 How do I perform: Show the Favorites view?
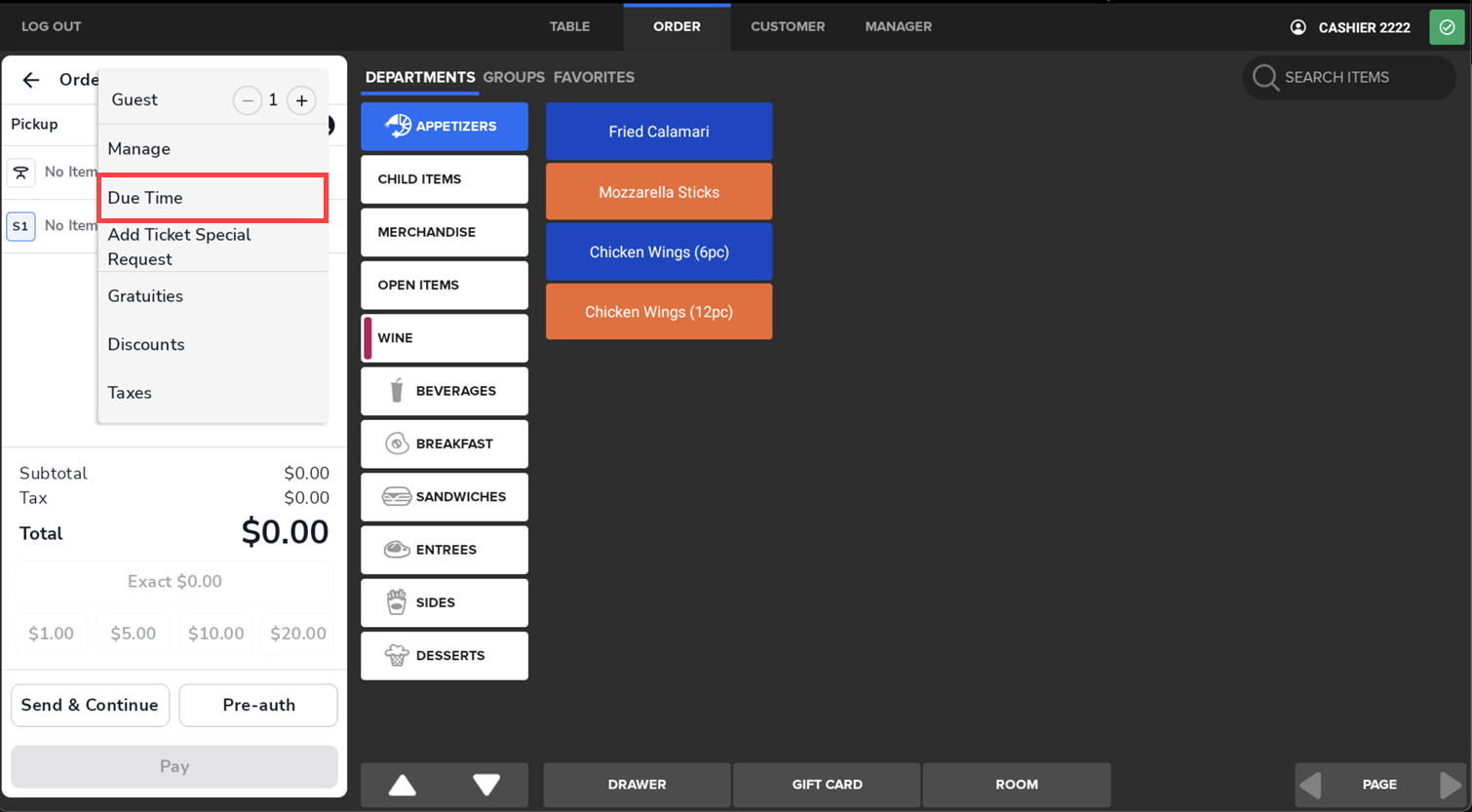point(594,78)
